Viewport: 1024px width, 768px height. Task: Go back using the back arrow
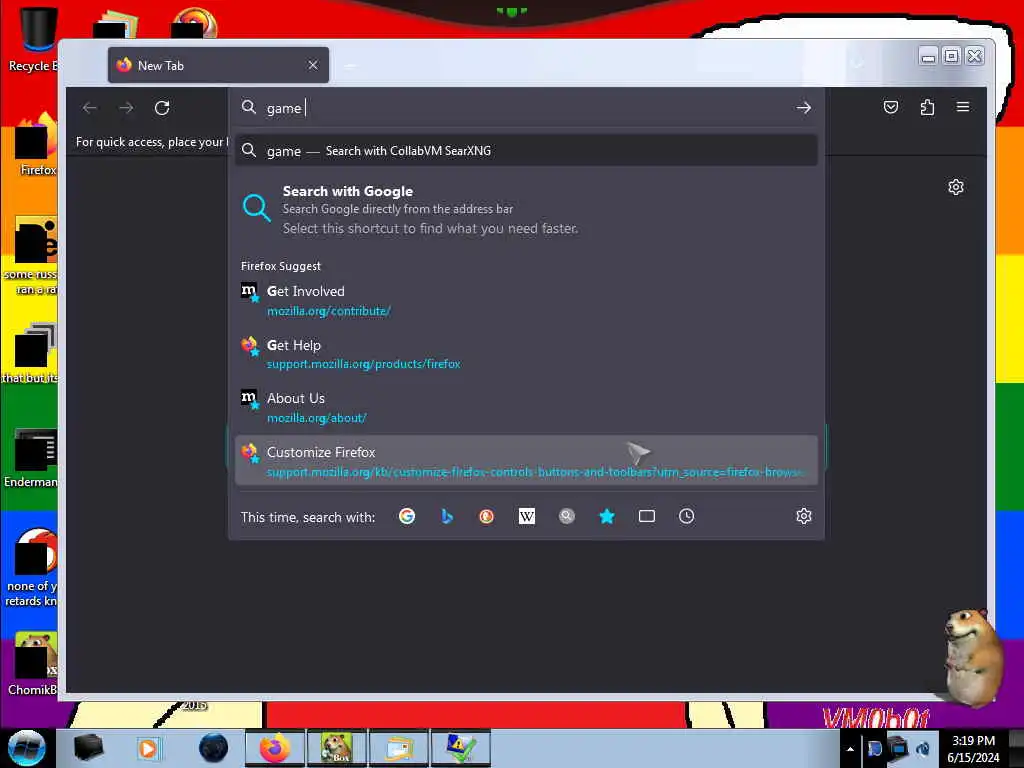tap(90, 108)
